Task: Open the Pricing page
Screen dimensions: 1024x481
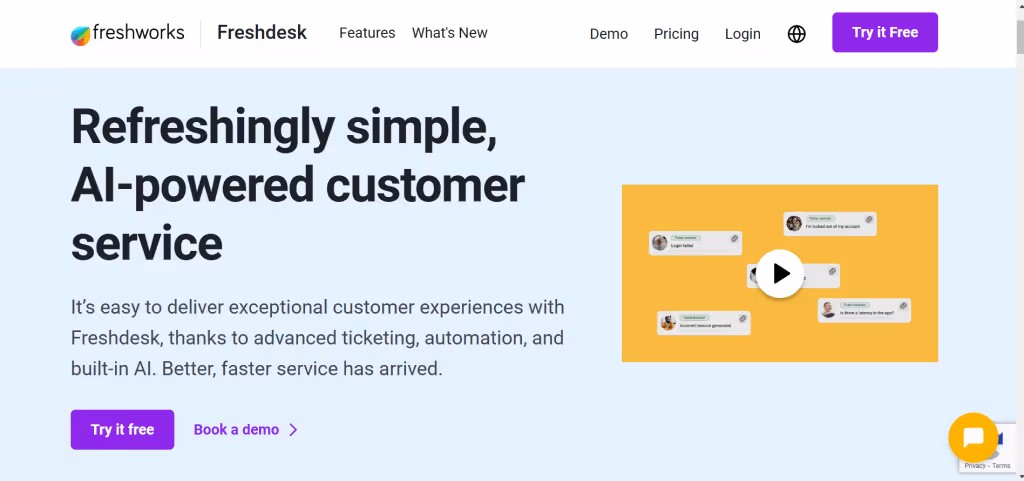Action: click(x=676, y=34)
